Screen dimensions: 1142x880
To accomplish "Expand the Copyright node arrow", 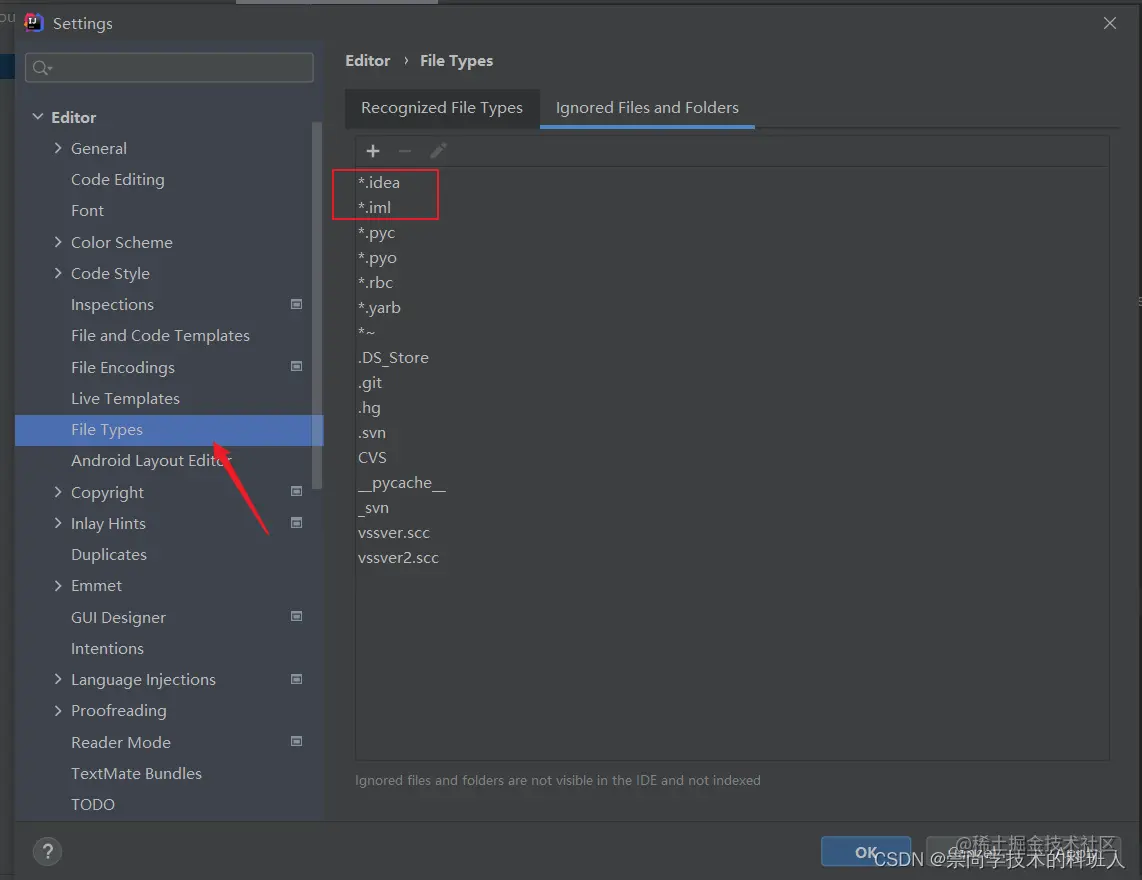I will [x=58, y=492].
